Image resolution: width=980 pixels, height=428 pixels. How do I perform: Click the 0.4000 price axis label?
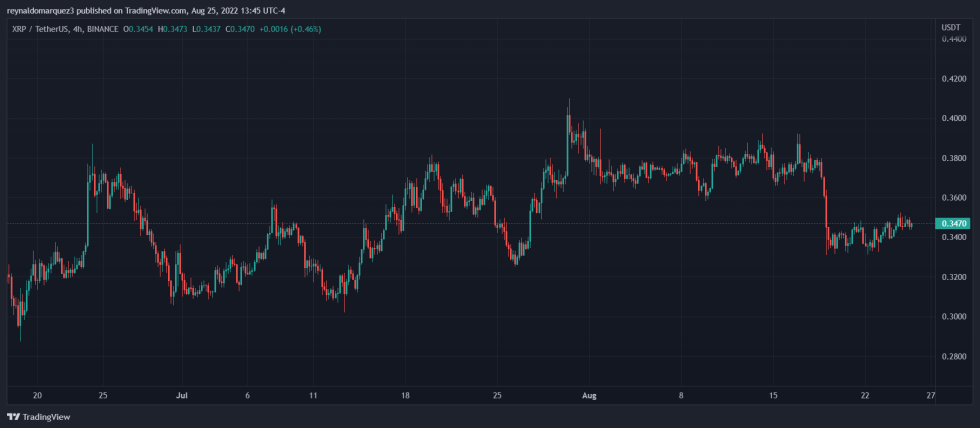pos(952,118)
